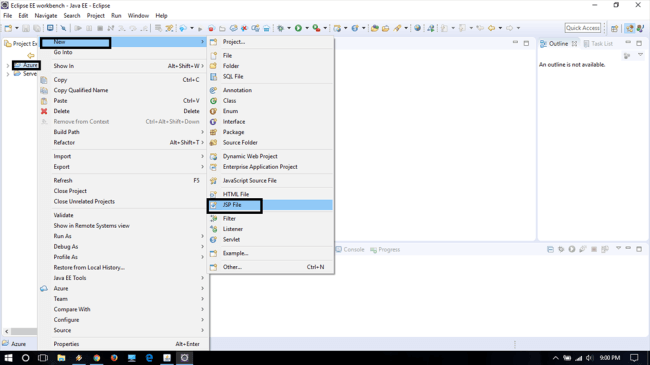Screen dimensions: 650x365
Task: Expand the Azure project tree node
Action: click(x=7, y=66)
